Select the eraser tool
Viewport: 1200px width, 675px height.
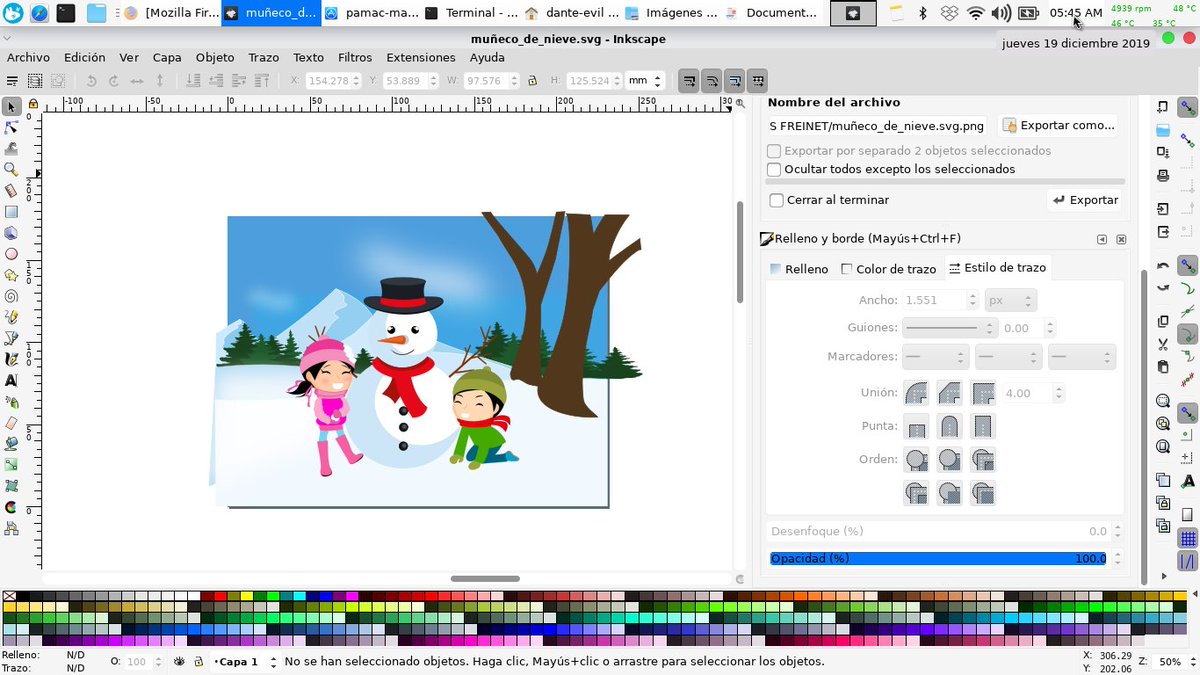(11, 422)
